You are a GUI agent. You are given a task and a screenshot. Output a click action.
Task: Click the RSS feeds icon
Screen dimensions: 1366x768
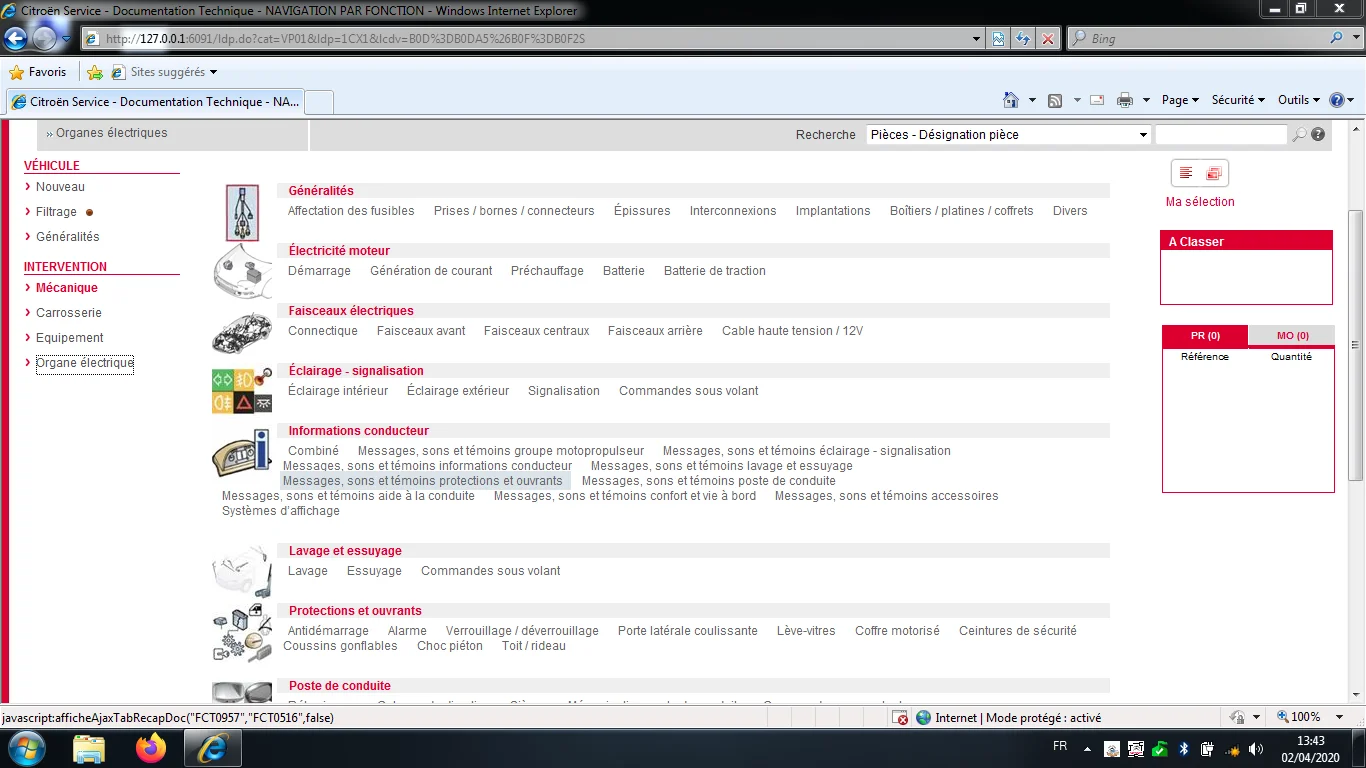coord(1054,100)
